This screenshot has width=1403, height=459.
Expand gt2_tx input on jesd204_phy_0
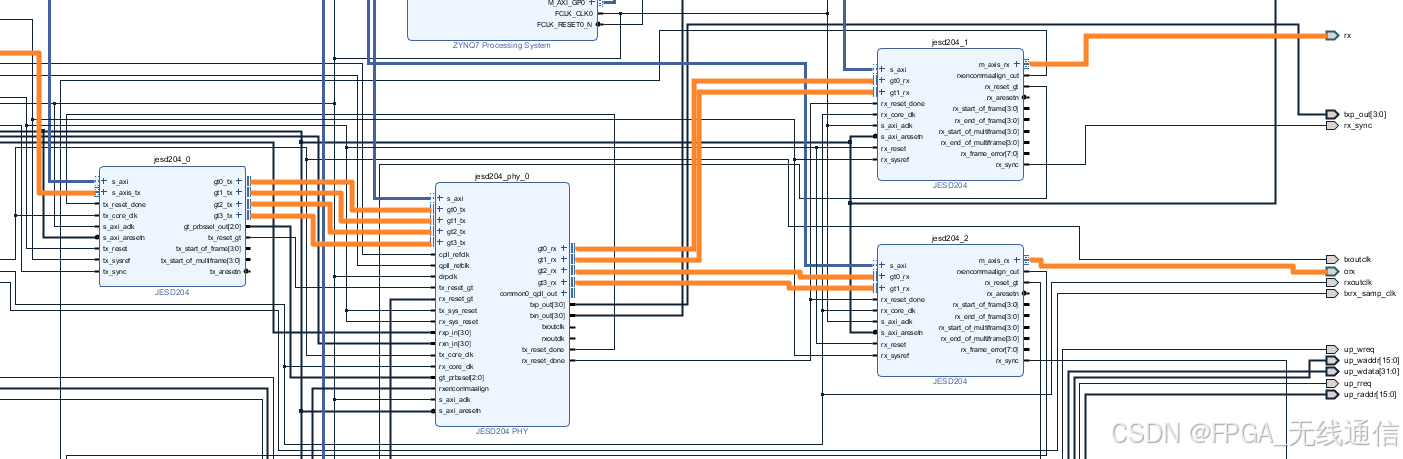pos(440,231)
